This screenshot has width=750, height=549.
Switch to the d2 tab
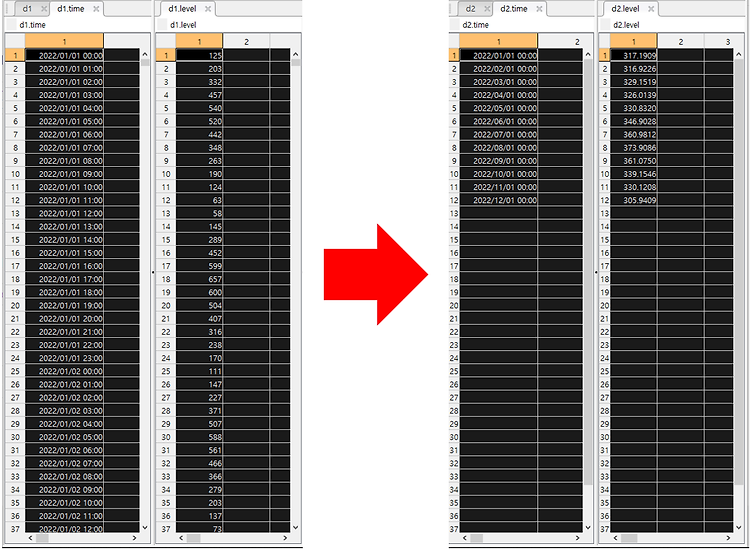tap(471, 9)
